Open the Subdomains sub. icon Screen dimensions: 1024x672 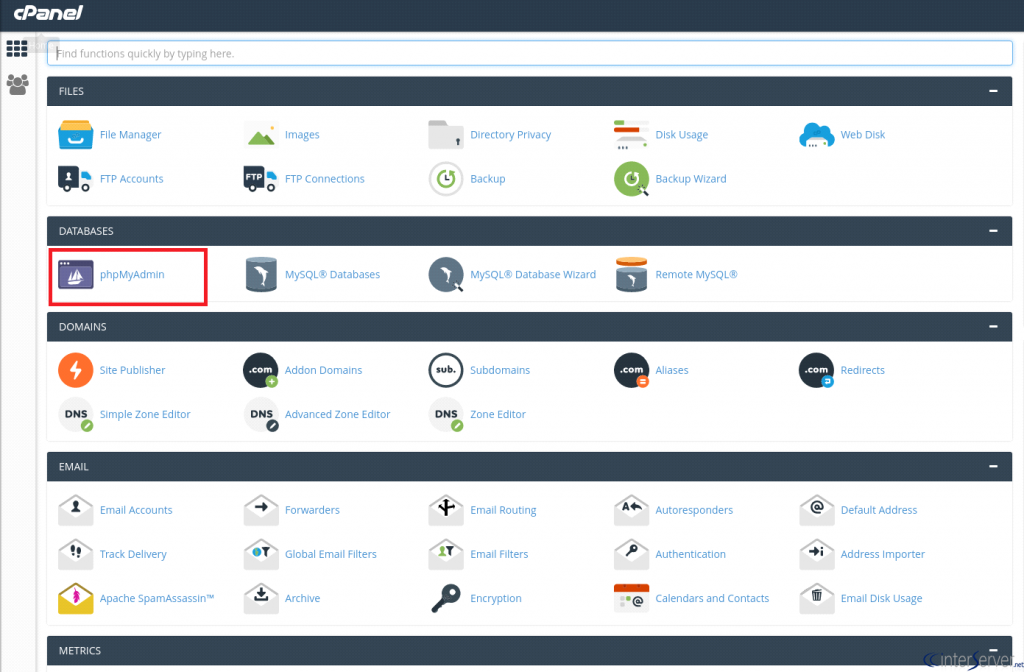point(446,370)
